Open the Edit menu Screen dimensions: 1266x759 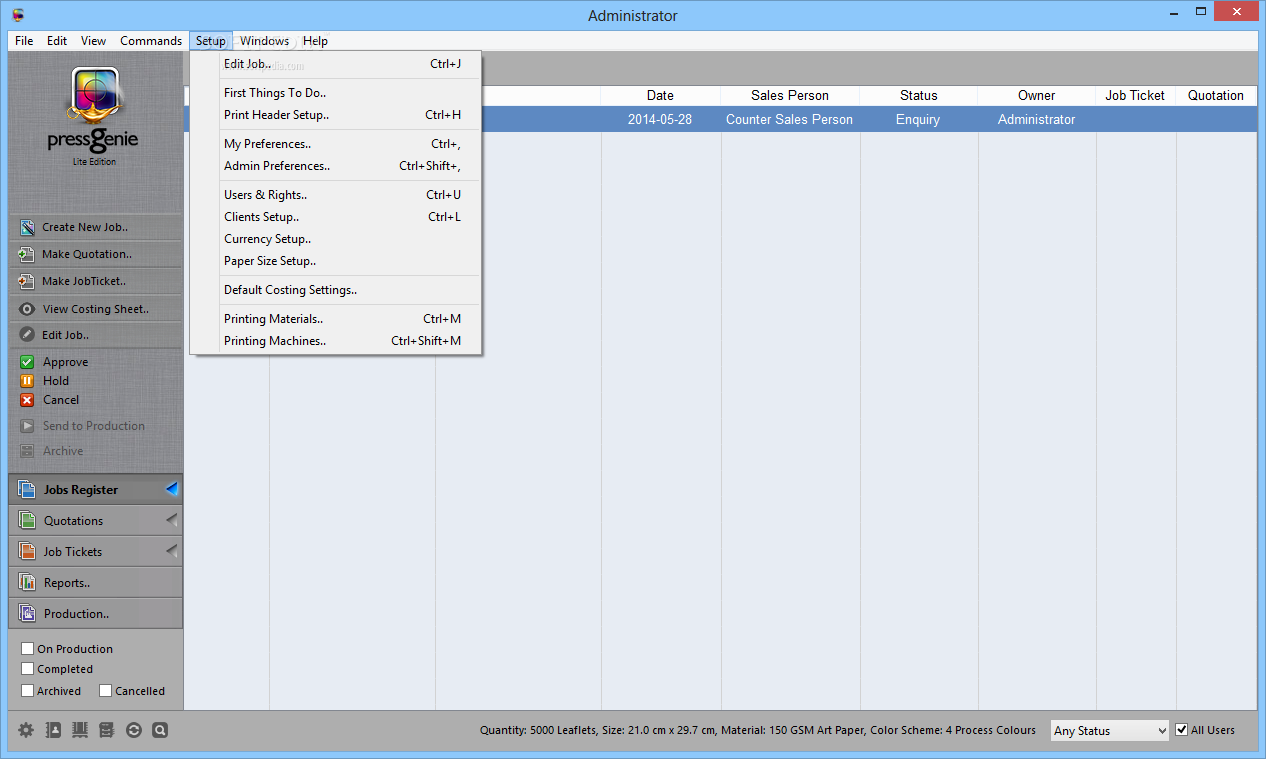point(57,41)
